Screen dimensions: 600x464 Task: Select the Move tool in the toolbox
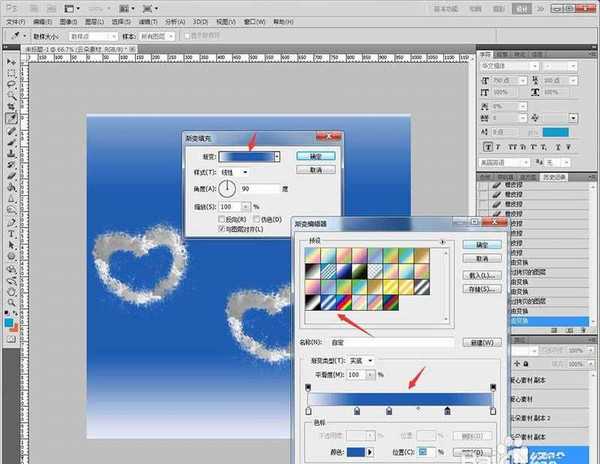pos(10,62)
